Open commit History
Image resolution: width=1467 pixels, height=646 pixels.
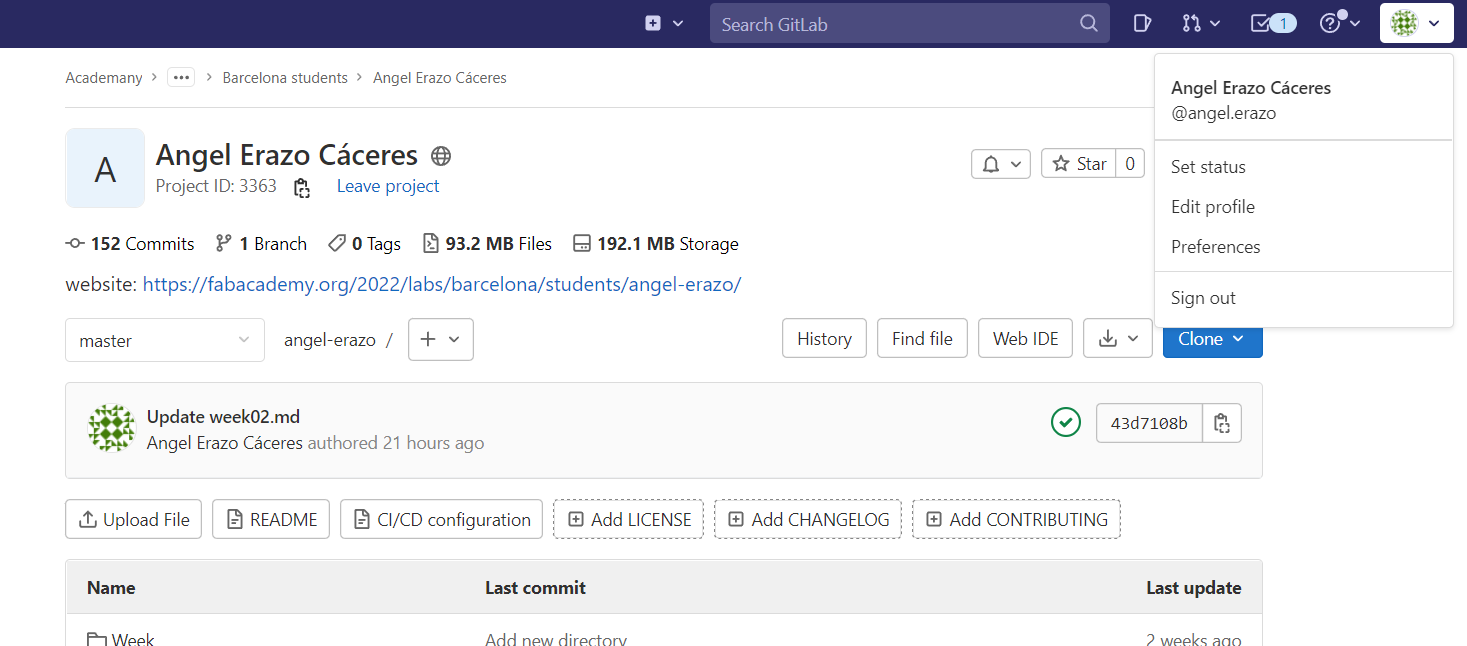point(824,339)
